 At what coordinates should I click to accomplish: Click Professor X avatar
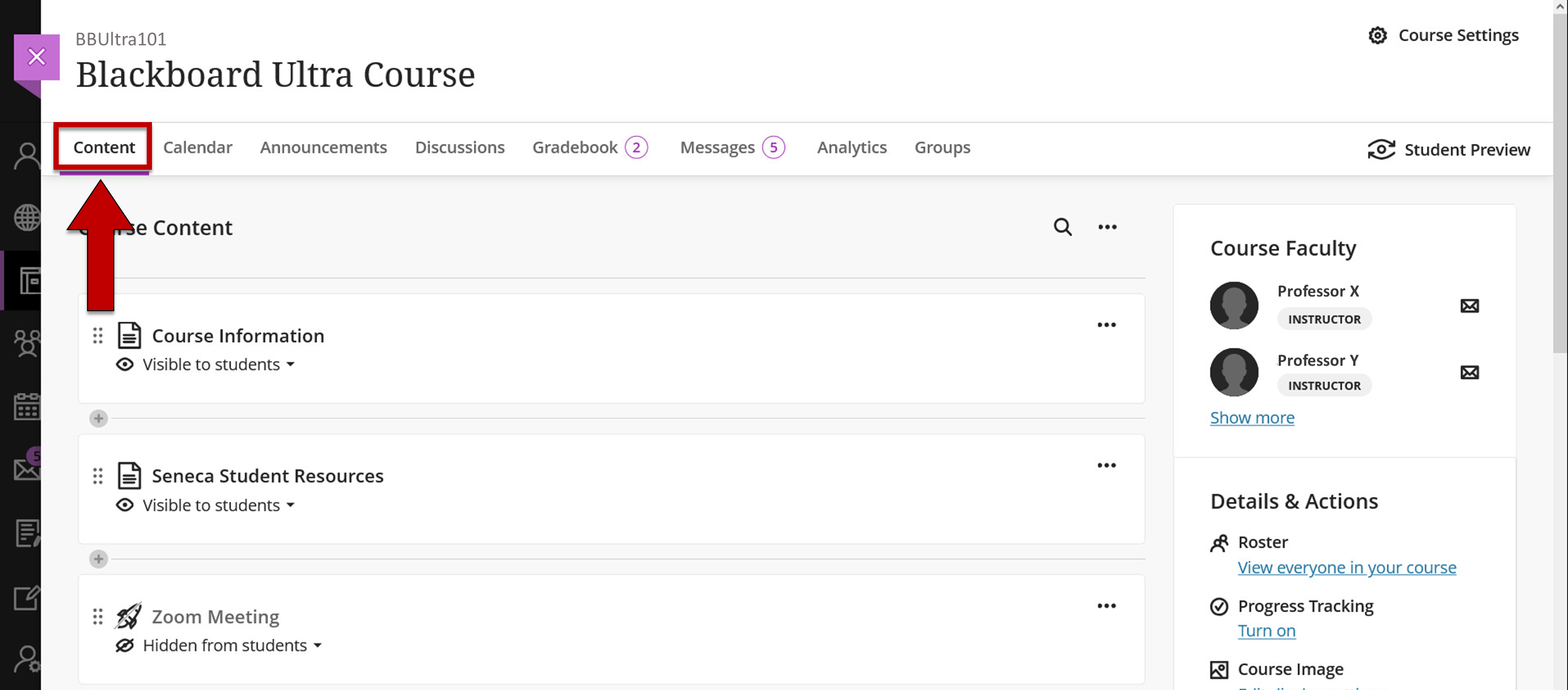(x=1234, y=305)
